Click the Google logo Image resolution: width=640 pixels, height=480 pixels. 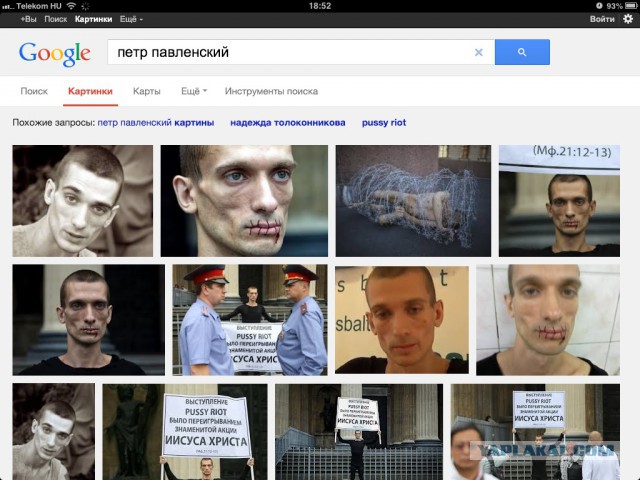click(55, 53)
